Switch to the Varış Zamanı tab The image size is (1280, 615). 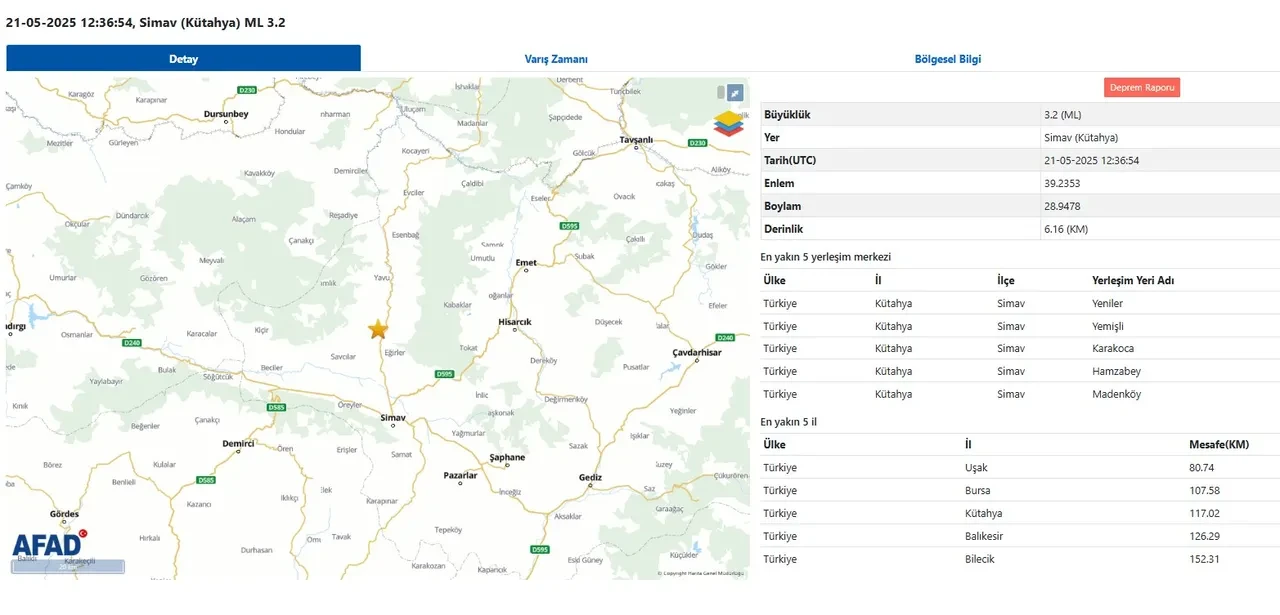[x=556, y=59]
